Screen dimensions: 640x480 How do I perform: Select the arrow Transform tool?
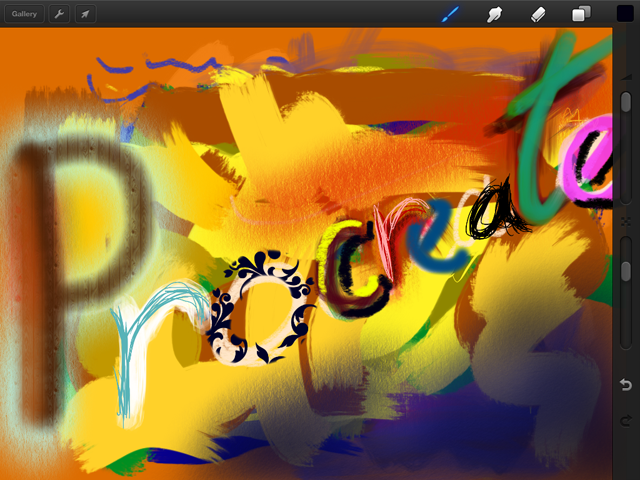[85, 14]
